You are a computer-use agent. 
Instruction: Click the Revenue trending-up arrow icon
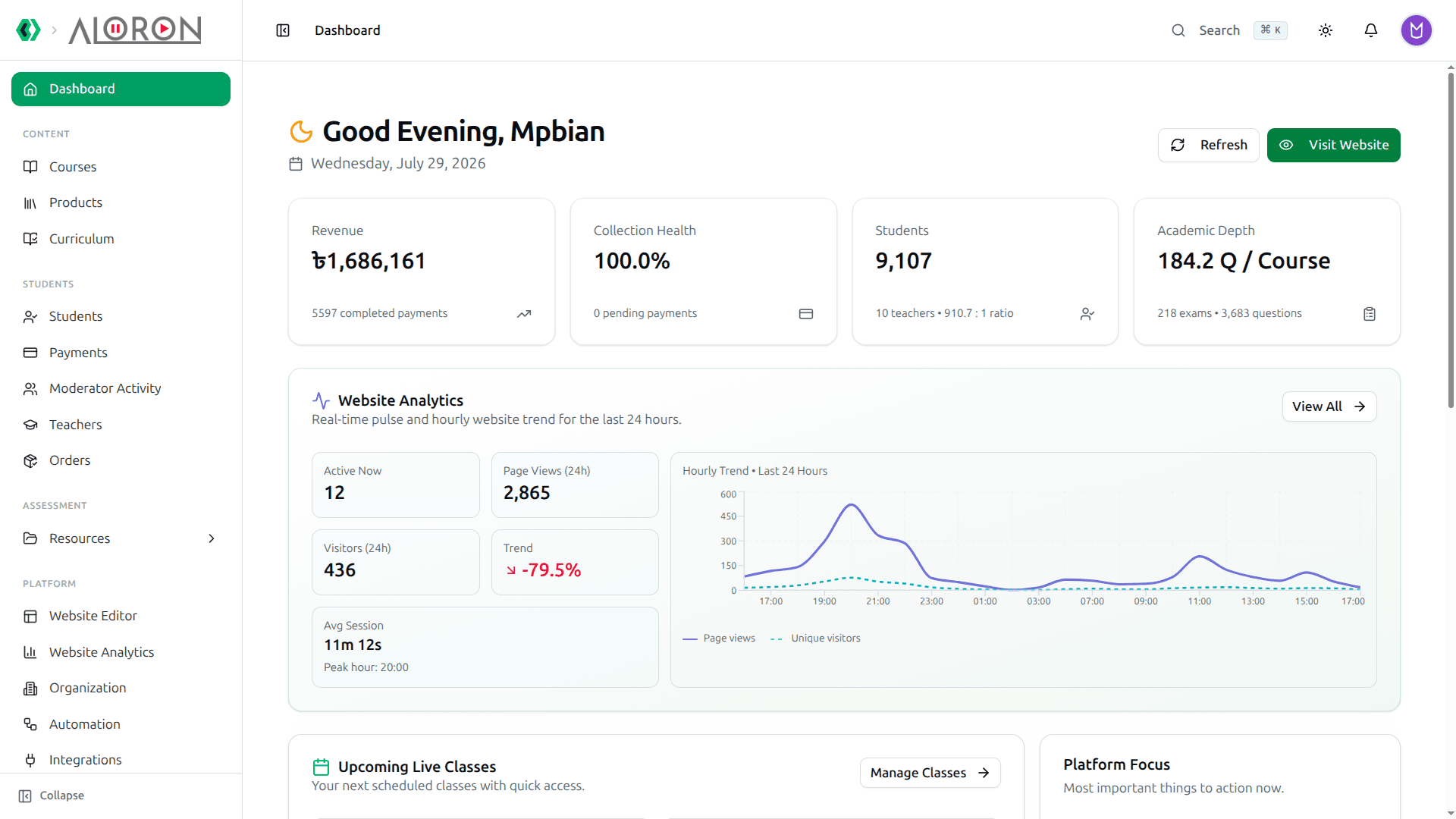tap(524, 314)
